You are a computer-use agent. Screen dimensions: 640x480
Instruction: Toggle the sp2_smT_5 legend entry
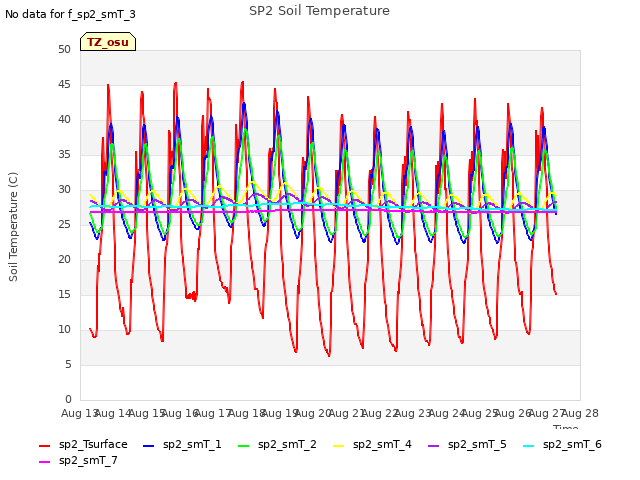pos(467,444)
